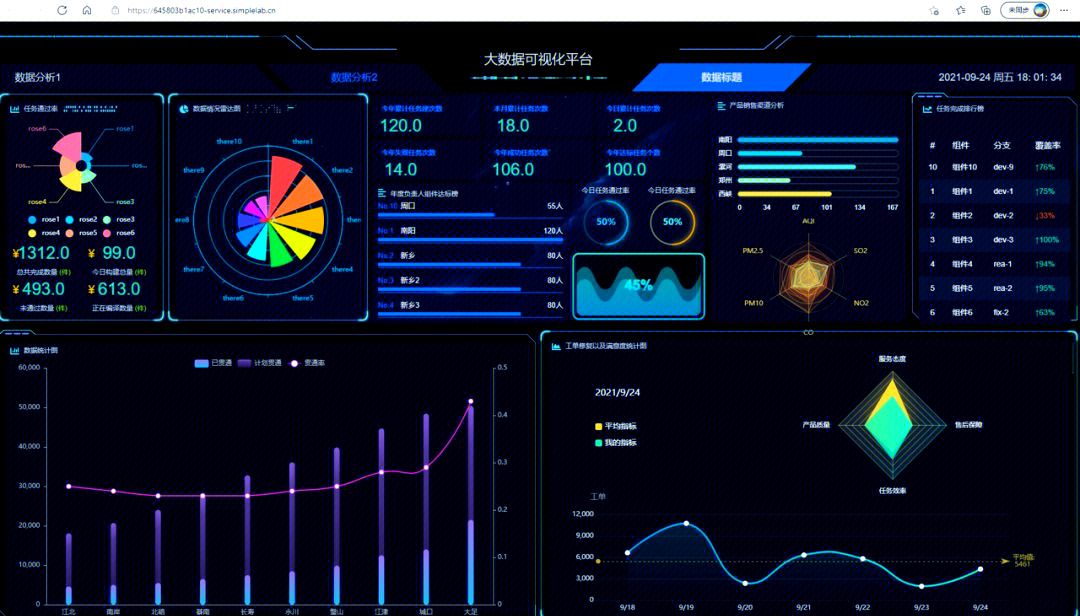Toggle rose4 series in the legend

coord(43,233)
